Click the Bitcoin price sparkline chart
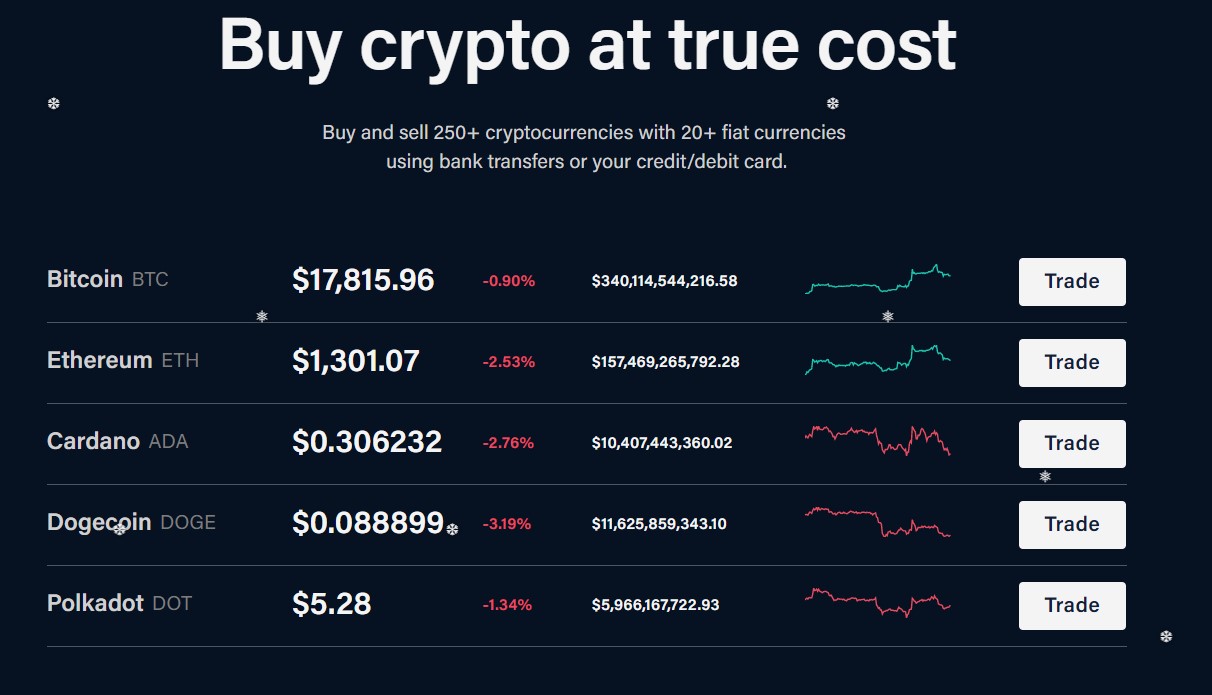This screenshot has width=1212, height=695. pos(878,281)
